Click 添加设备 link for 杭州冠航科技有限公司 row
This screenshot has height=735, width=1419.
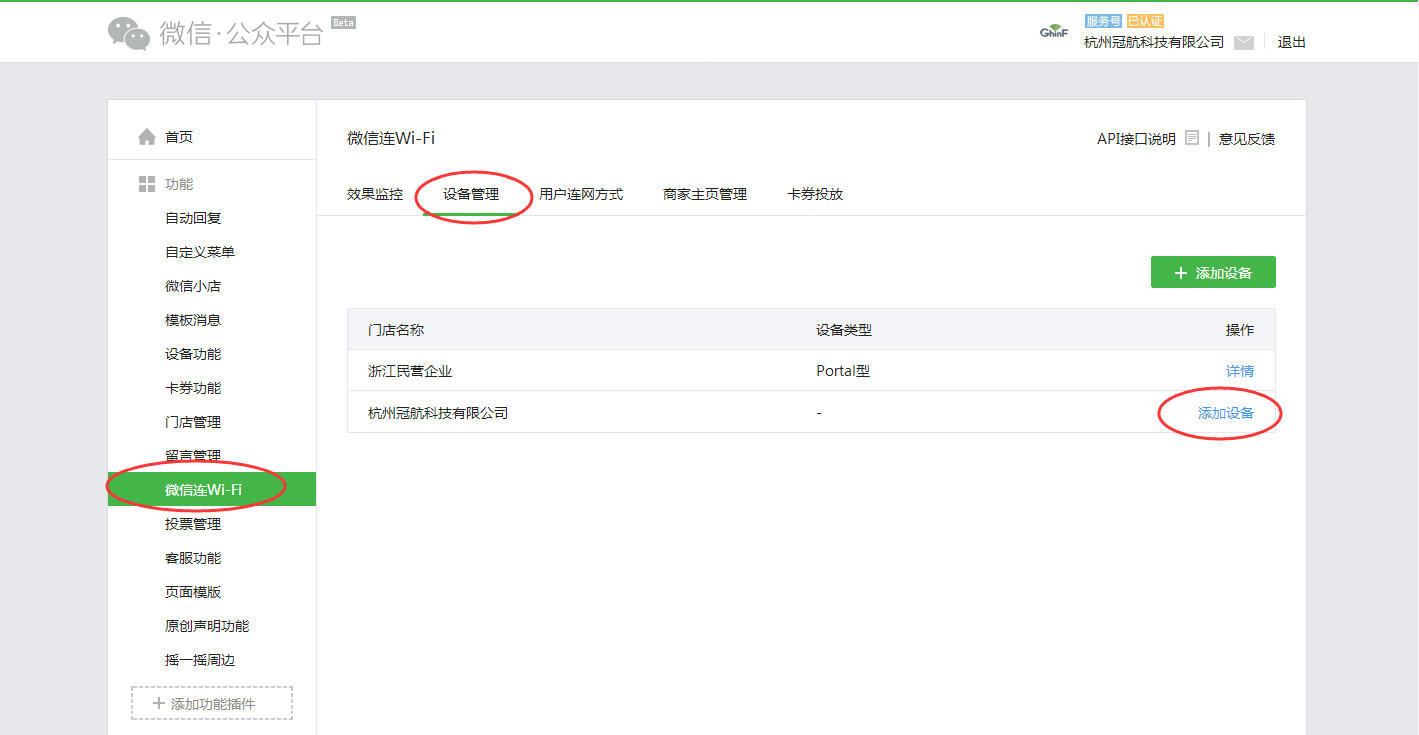[1225, 413]
